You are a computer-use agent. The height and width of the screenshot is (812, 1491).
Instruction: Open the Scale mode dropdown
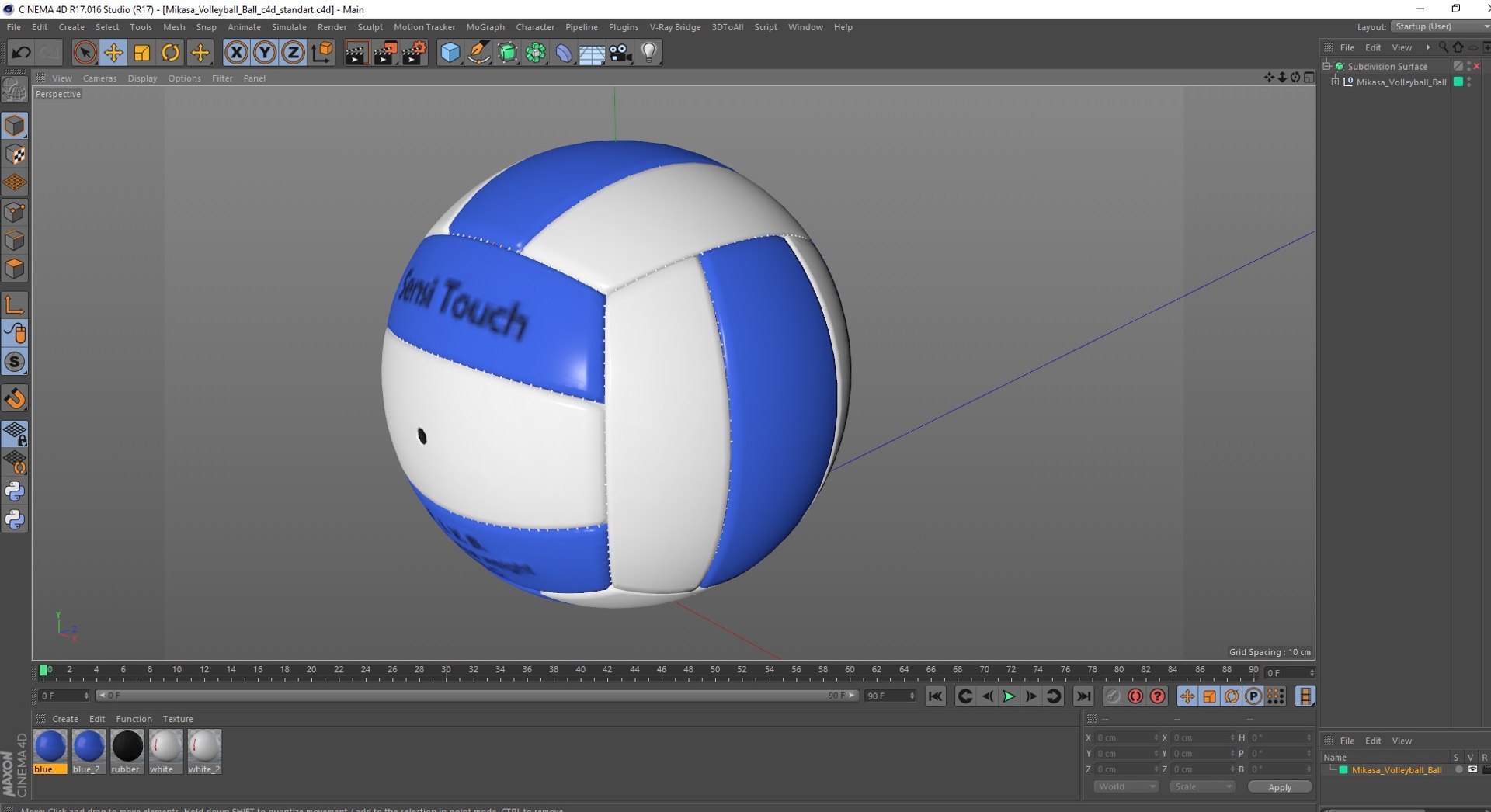[1202, 786]
